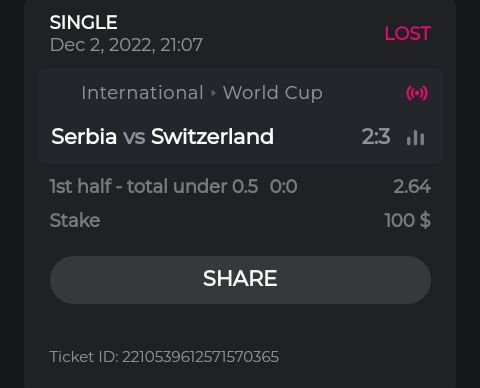Screen dimensions: 480x388
Task: Click the Ticket ID label text
Action: click(84, 357)
